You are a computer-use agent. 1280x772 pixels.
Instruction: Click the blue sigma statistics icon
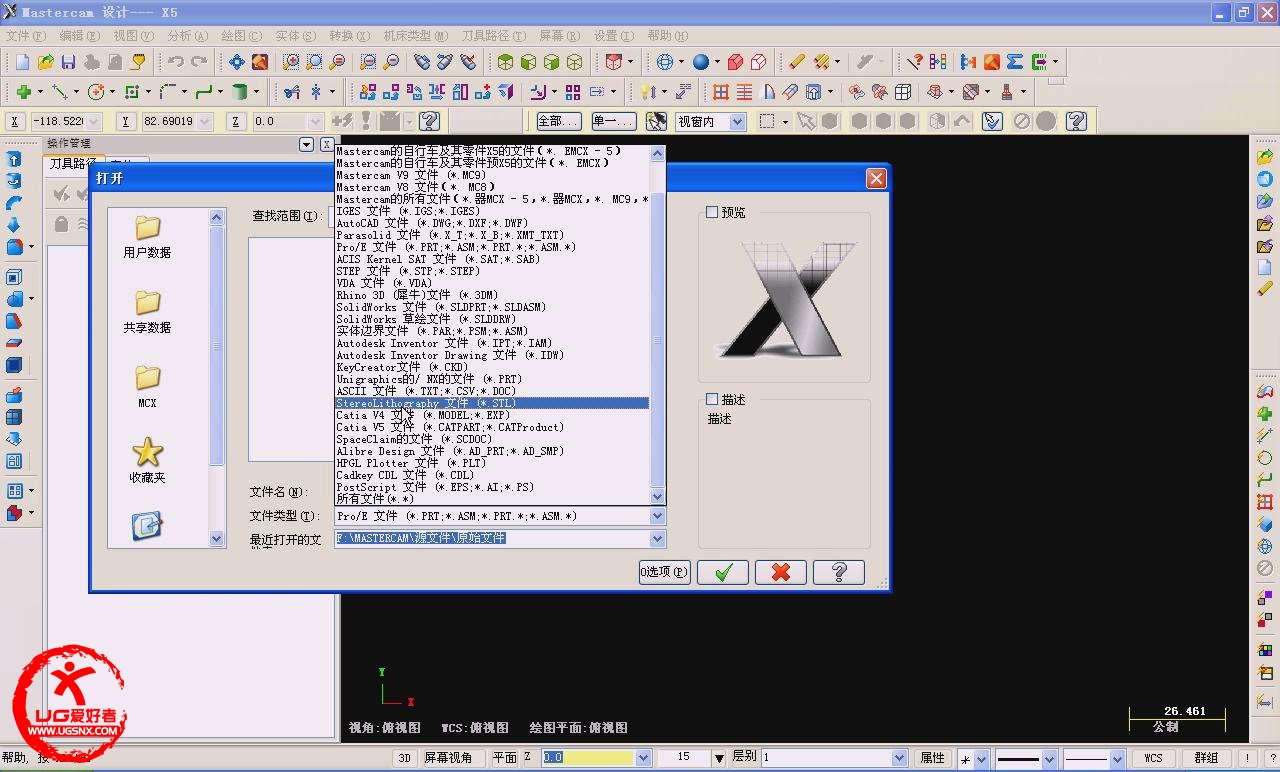pos(1015,62)
